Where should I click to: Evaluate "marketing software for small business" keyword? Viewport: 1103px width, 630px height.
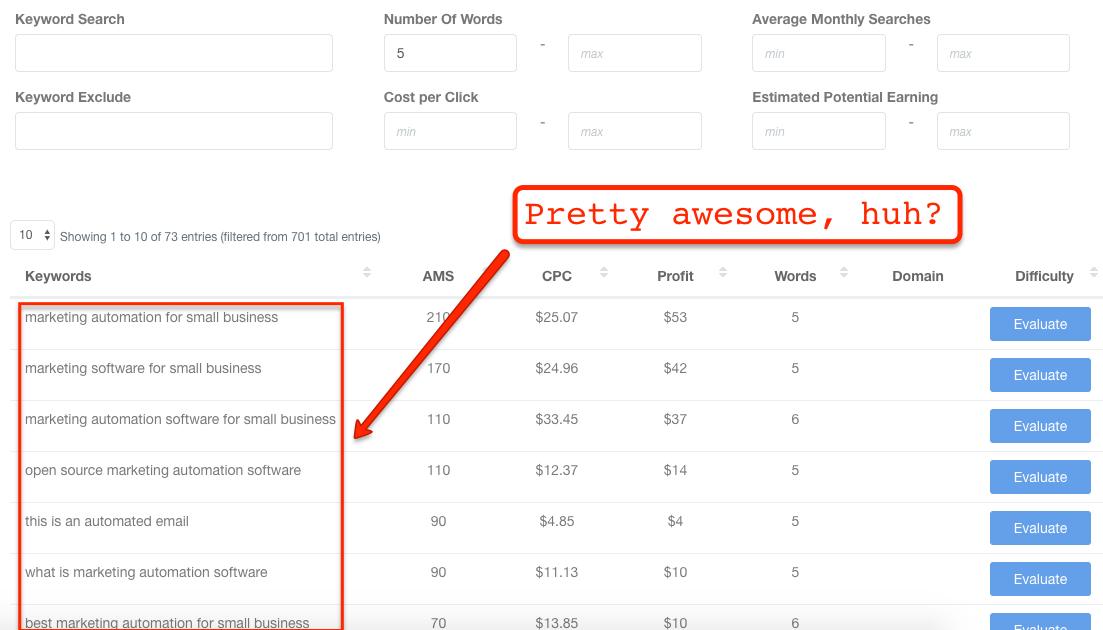pos(1040,375)
